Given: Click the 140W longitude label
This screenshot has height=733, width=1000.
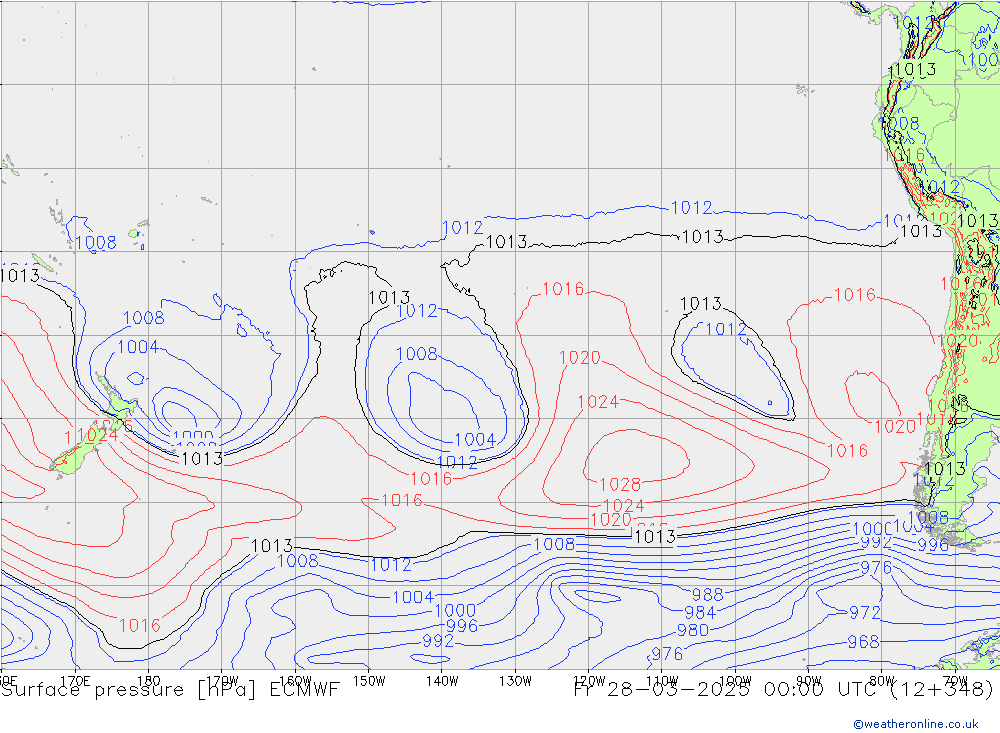Looking at the screenshot, I should (443, 681).
